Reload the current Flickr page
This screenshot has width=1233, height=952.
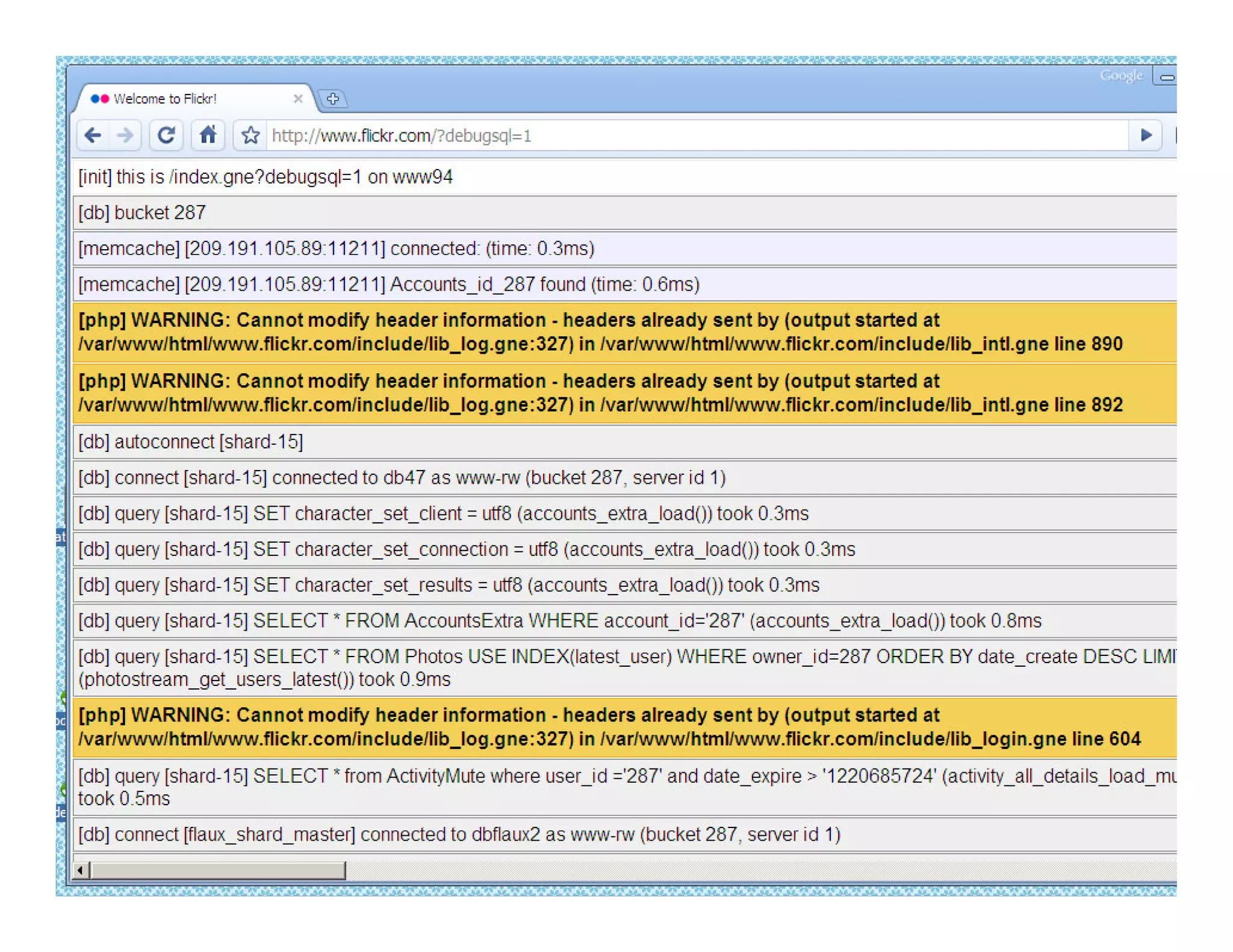click(x=166, y=135)
